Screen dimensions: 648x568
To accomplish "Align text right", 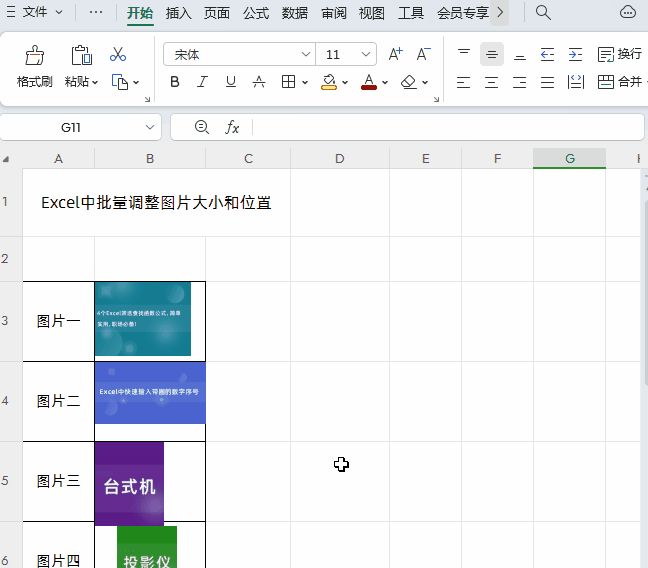I will point(519,82).
